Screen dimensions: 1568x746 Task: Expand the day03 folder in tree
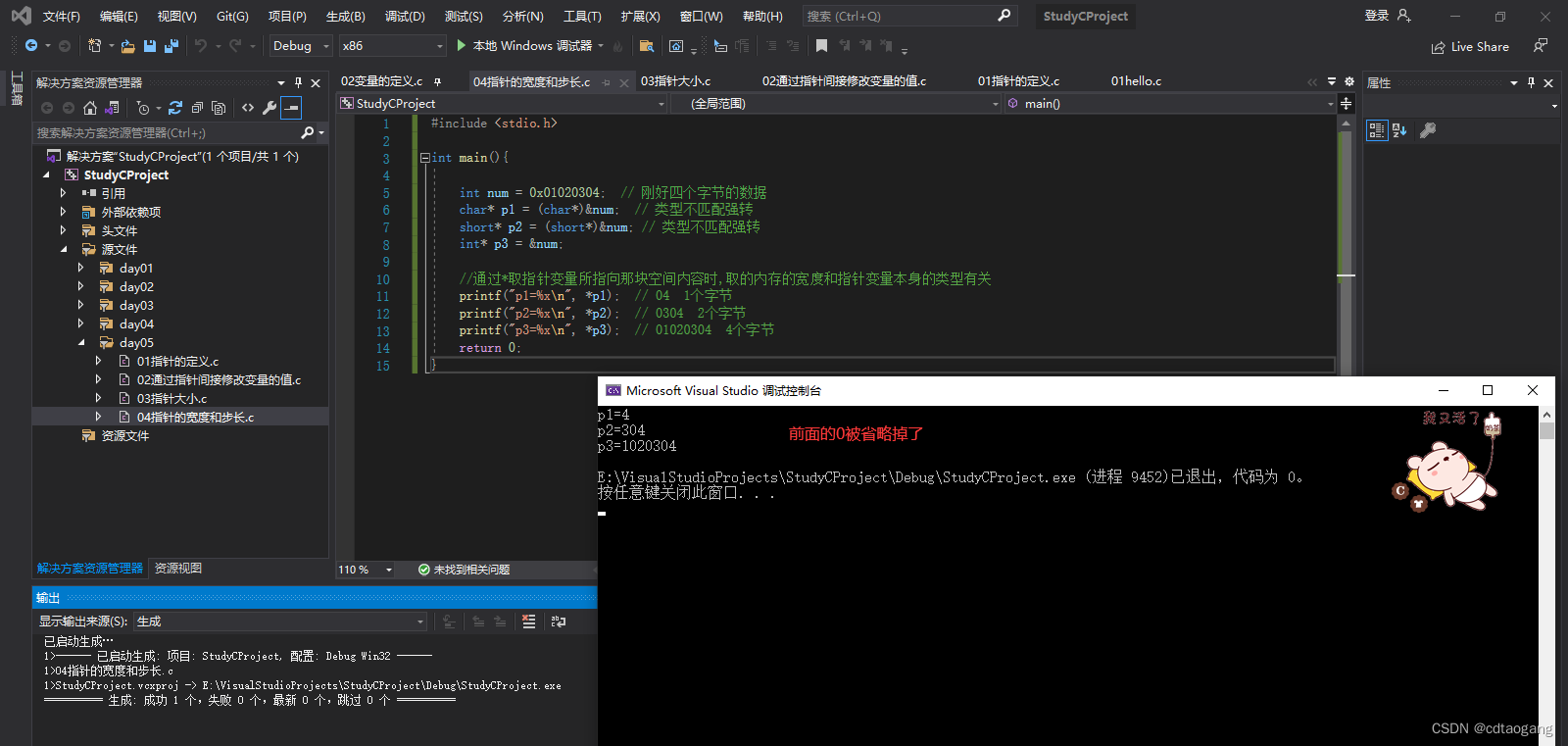coord(80,305)
